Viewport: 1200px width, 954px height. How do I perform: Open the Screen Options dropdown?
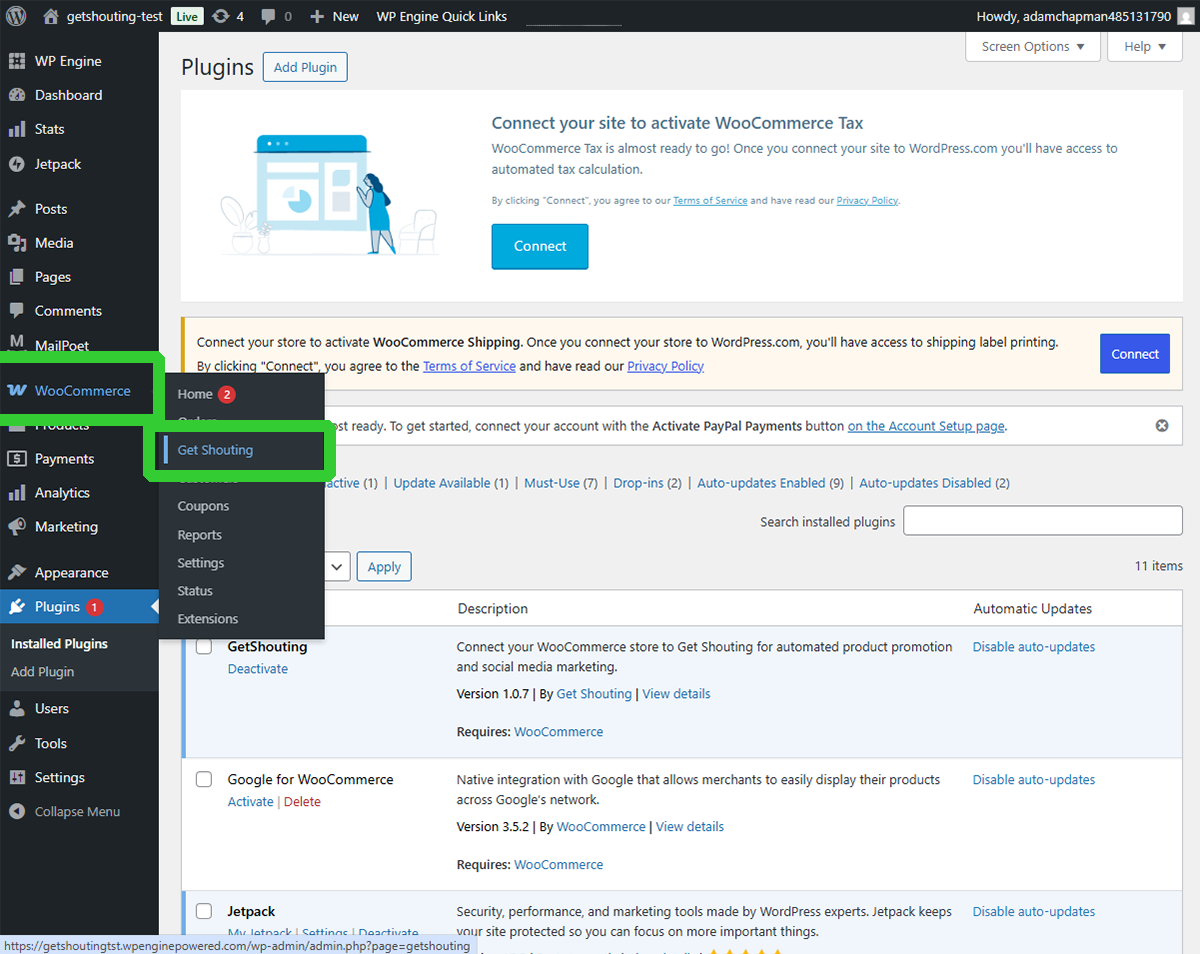click(x=1032, y=46)
